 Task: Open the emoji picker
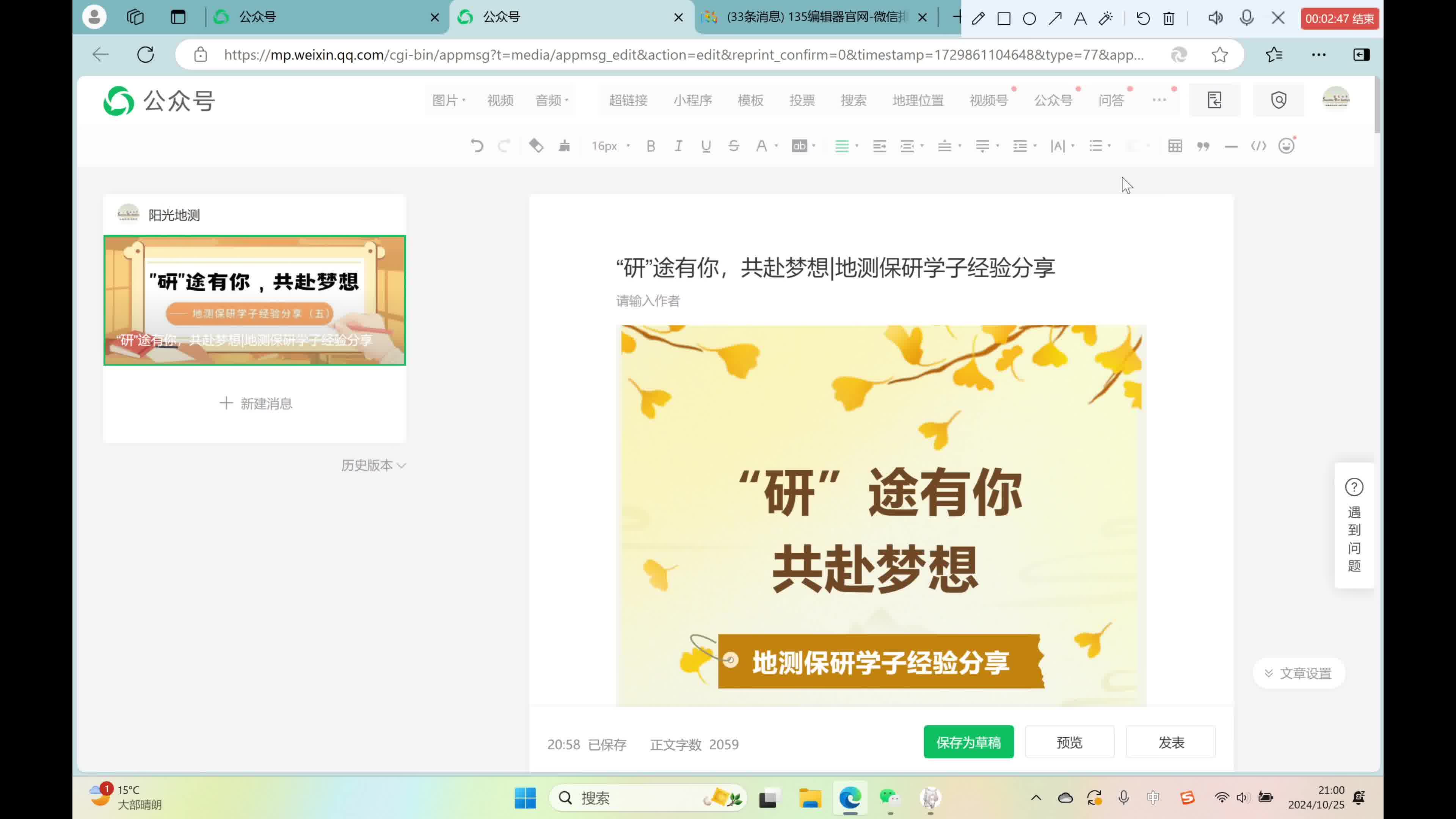tap(1287, 146)
